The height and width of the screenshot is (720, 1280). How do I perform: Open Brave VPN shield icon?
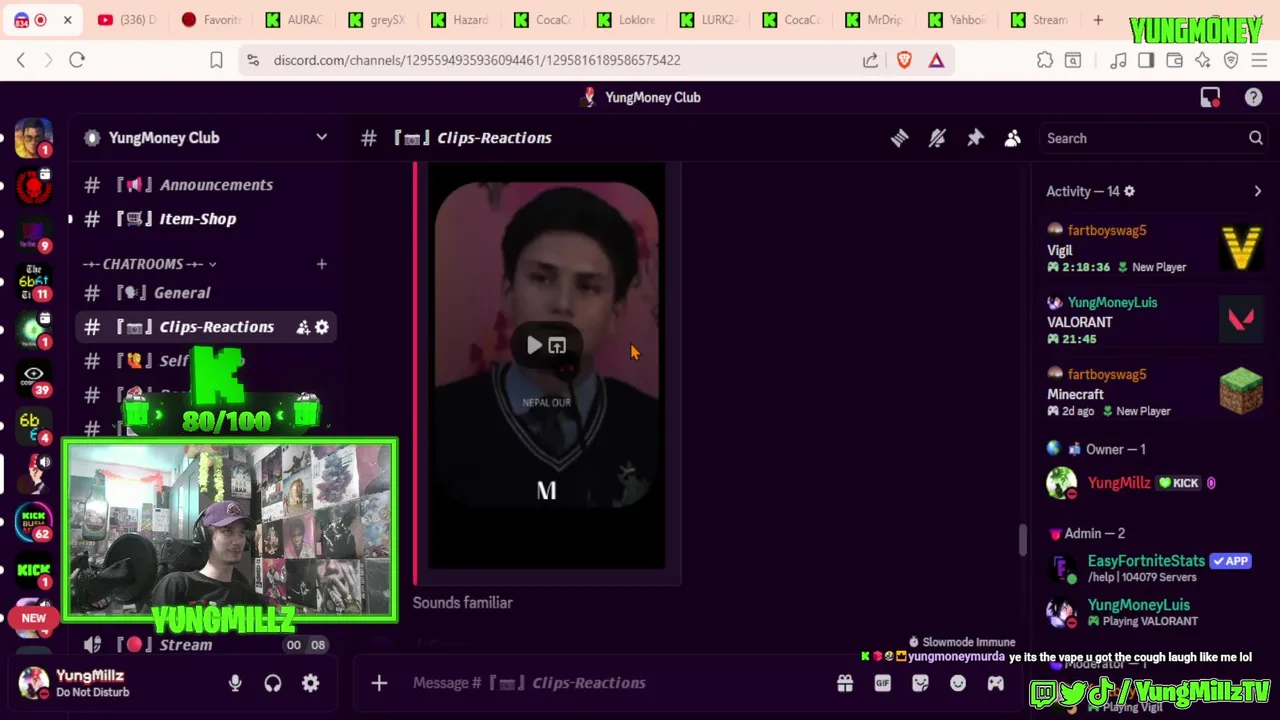click(x=1231, y=60)
